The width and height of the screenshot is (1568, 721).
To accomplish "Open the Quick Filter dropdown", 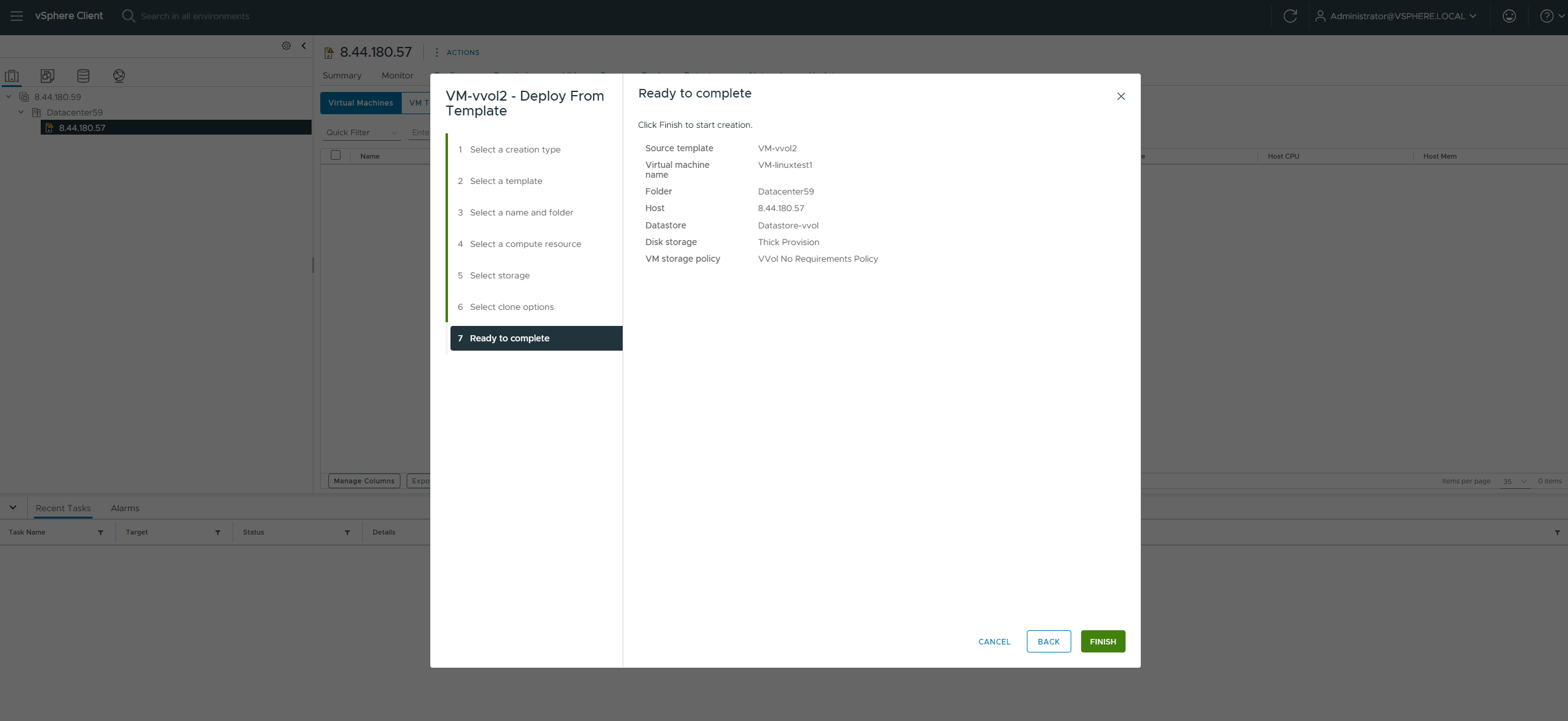I will coord(362,133).
